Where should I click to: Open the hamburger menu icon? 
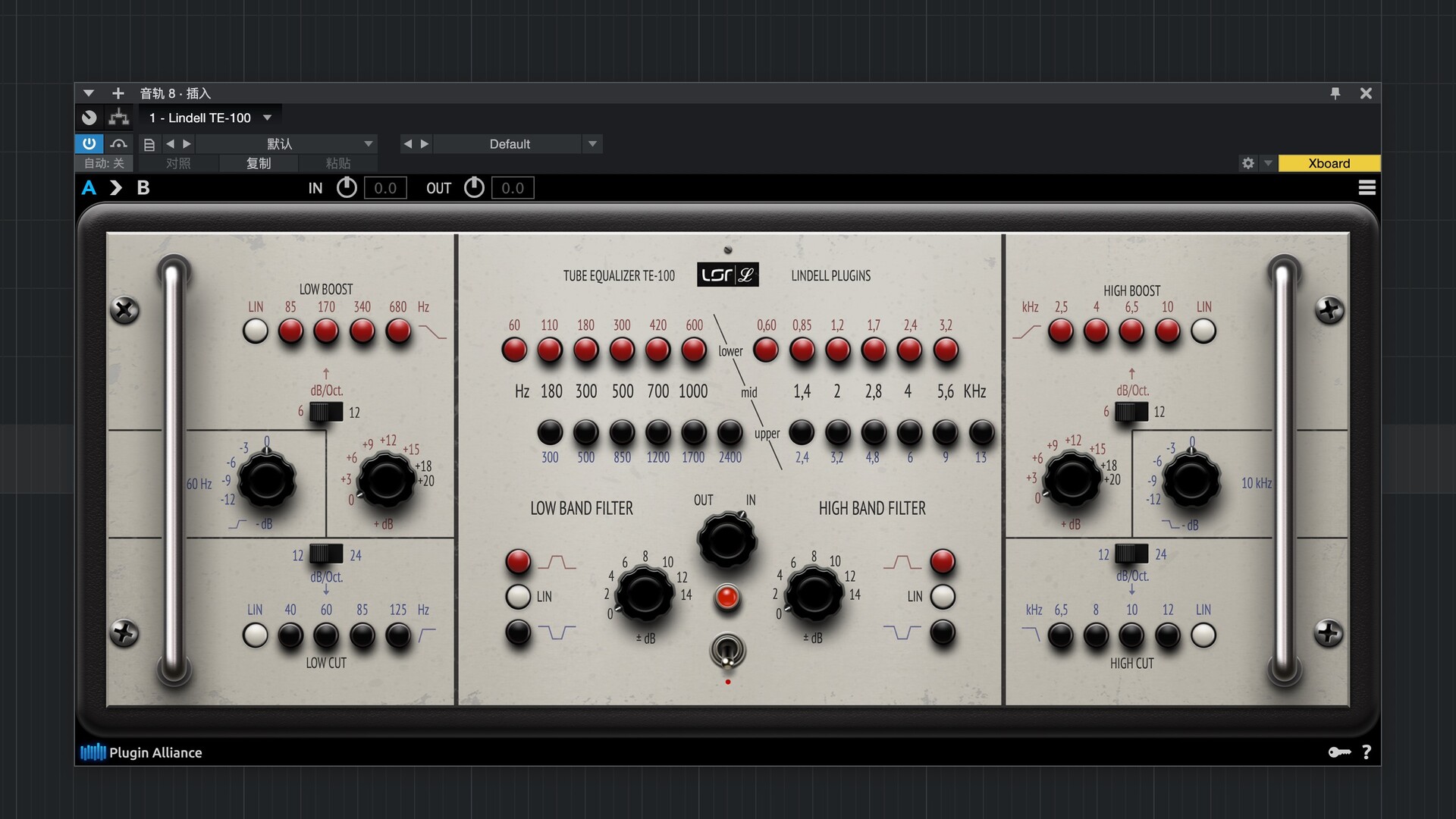click(1367, 187)
